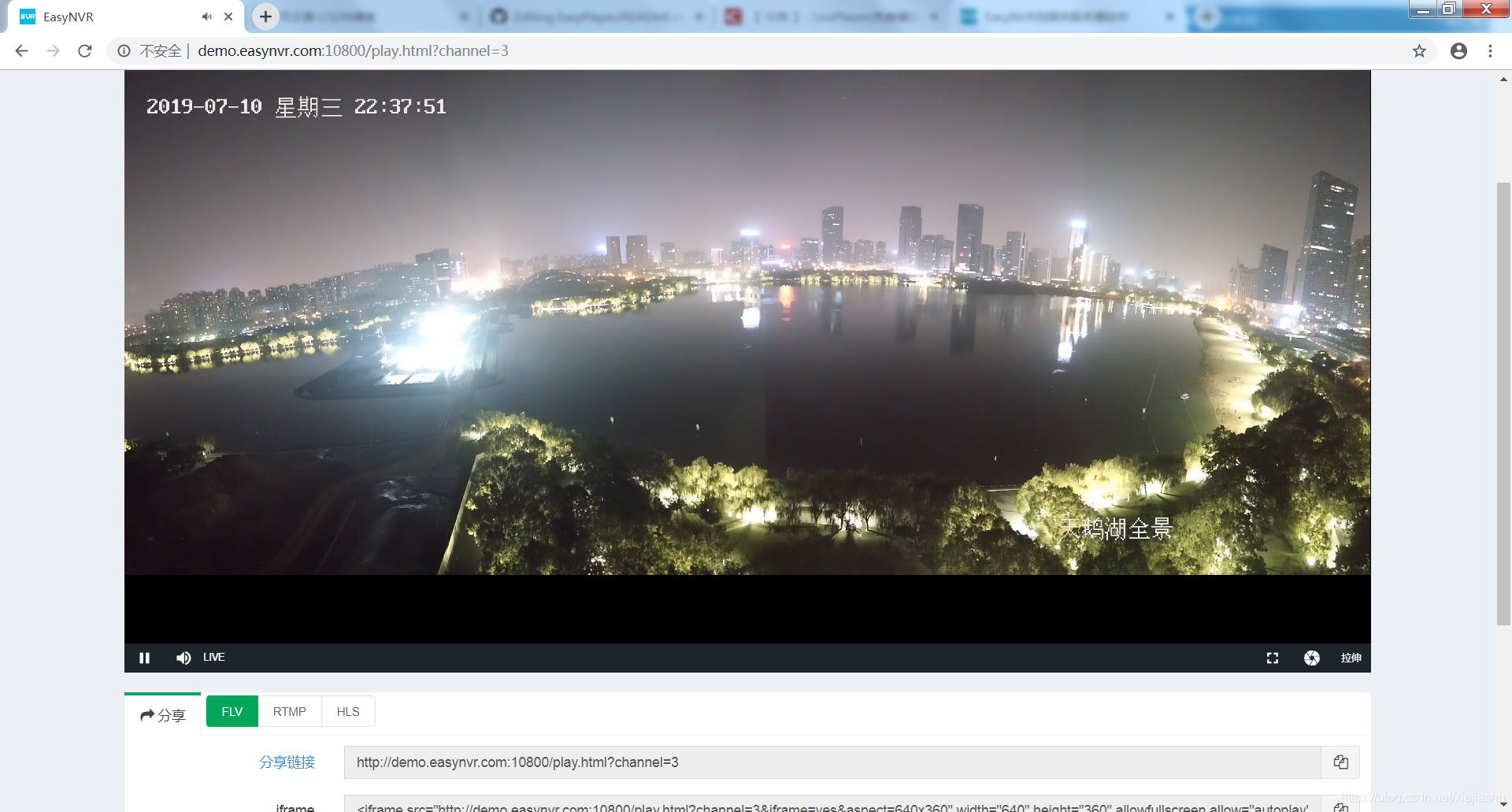The width and height of the screenshot is (1512, 812).
Task: Open the Chrome three-dot menu
Action: (x=1490, y=51)
